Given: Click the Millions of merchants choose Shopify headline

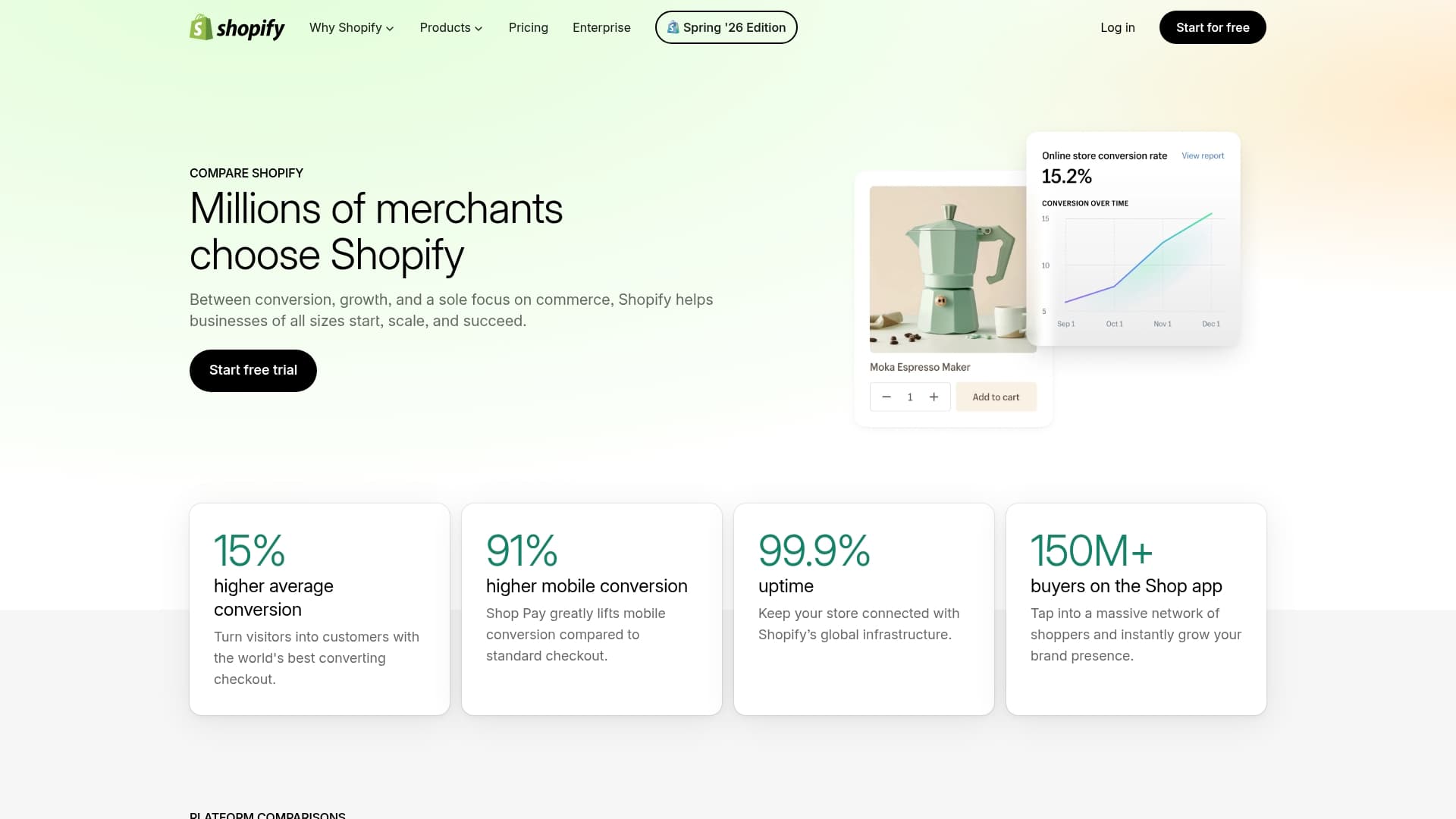Looking at the screenshot, I should [x=376, y=231].
